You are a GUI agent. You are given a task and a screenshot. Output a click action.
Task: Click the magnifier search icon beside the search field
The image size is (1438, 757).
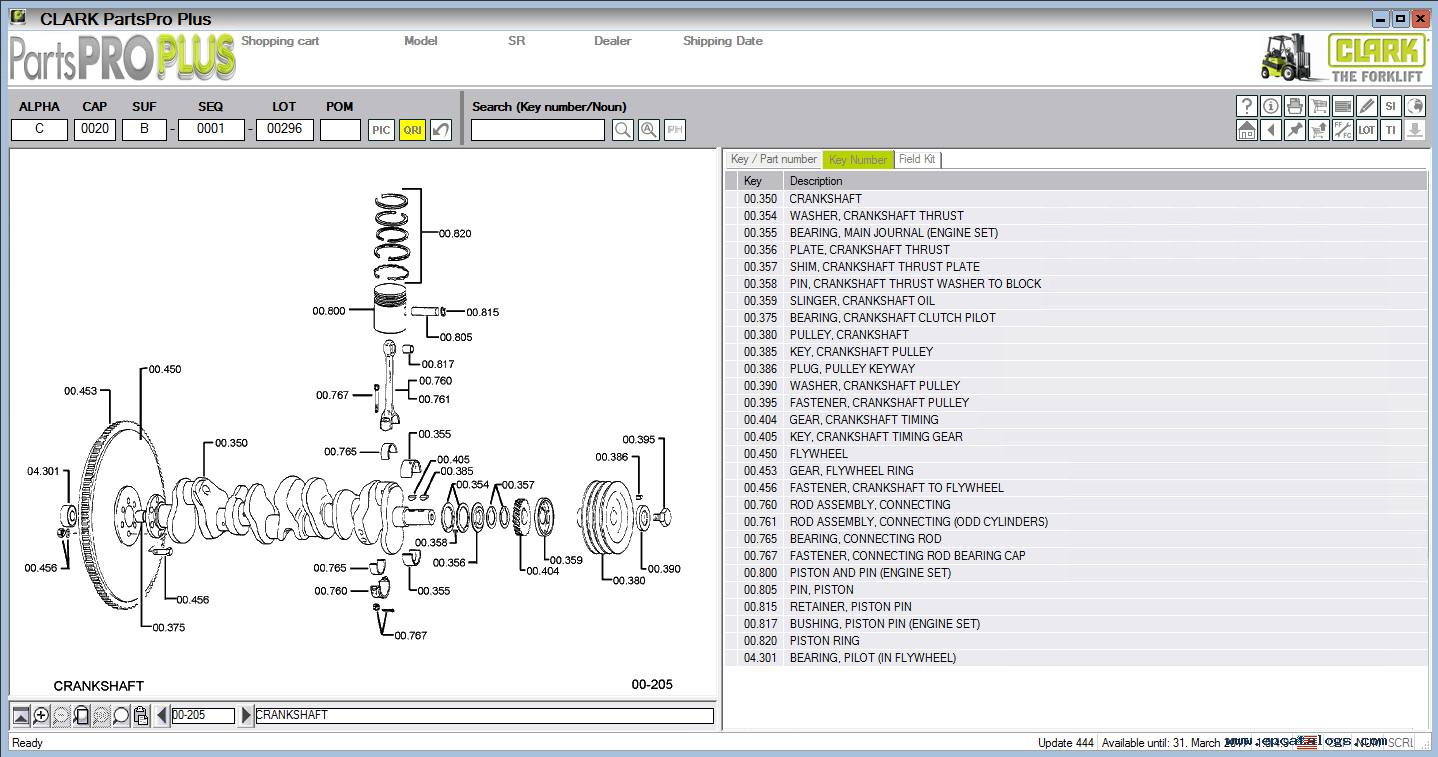[622, 130]
